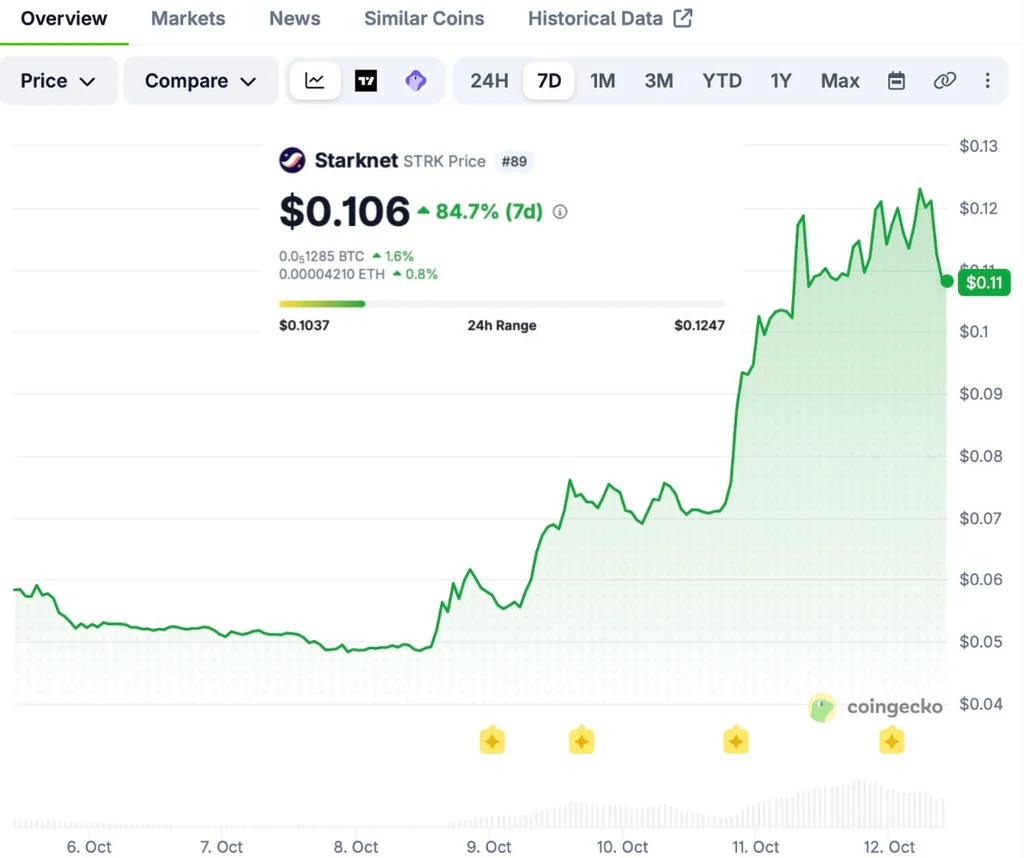1024x858 pixels.
Task: Switch to the line chart view
Action: coord(315,81)
